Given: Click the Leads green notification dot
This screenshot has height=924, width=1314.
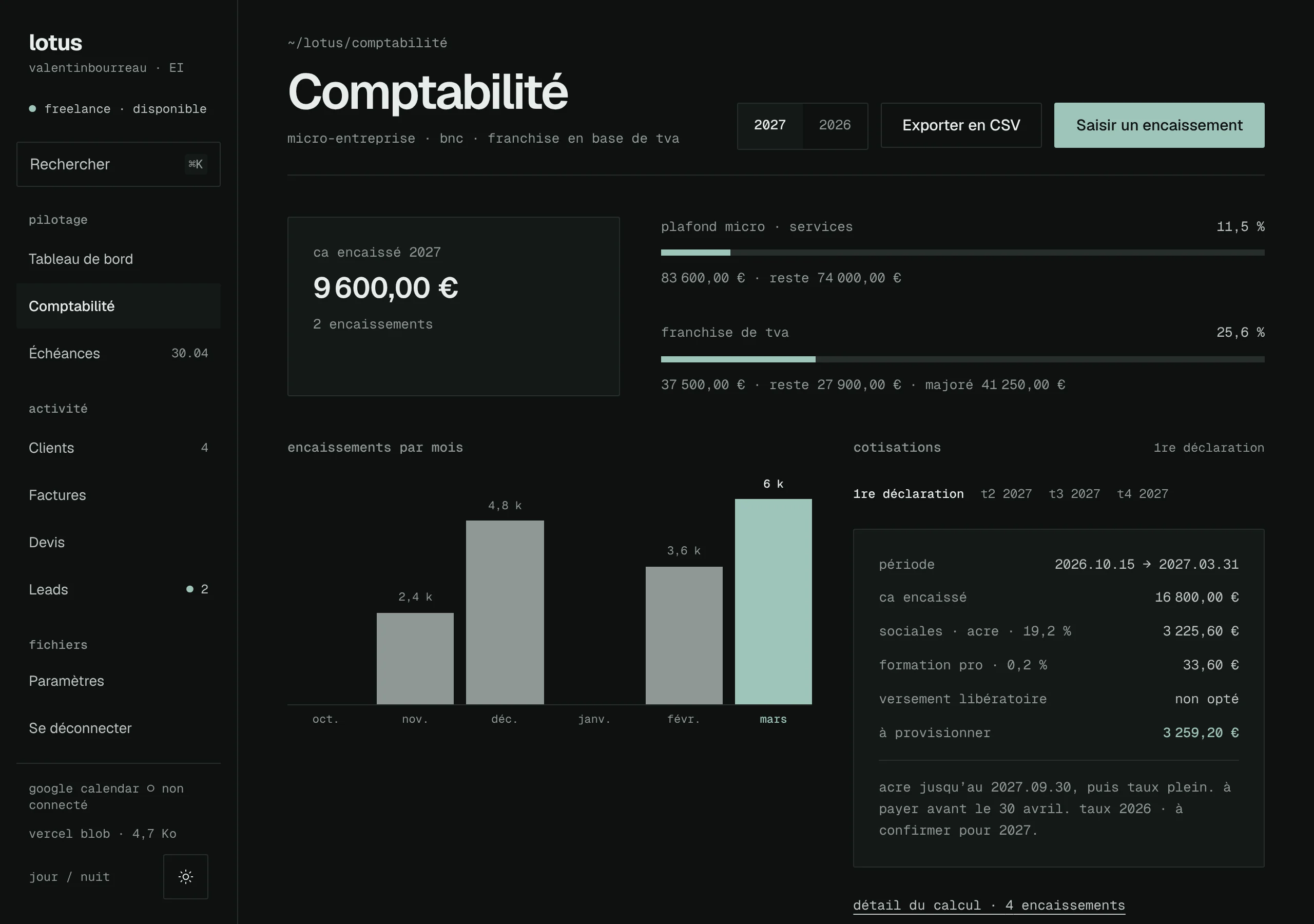Looking at the screenshot, I should point(189,589).
